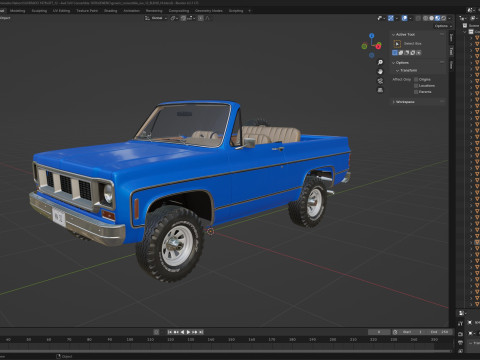Open the pivot point dropdown
This screenshot has height=360, width=480.
pyautogui.click(x=174, y=18)
